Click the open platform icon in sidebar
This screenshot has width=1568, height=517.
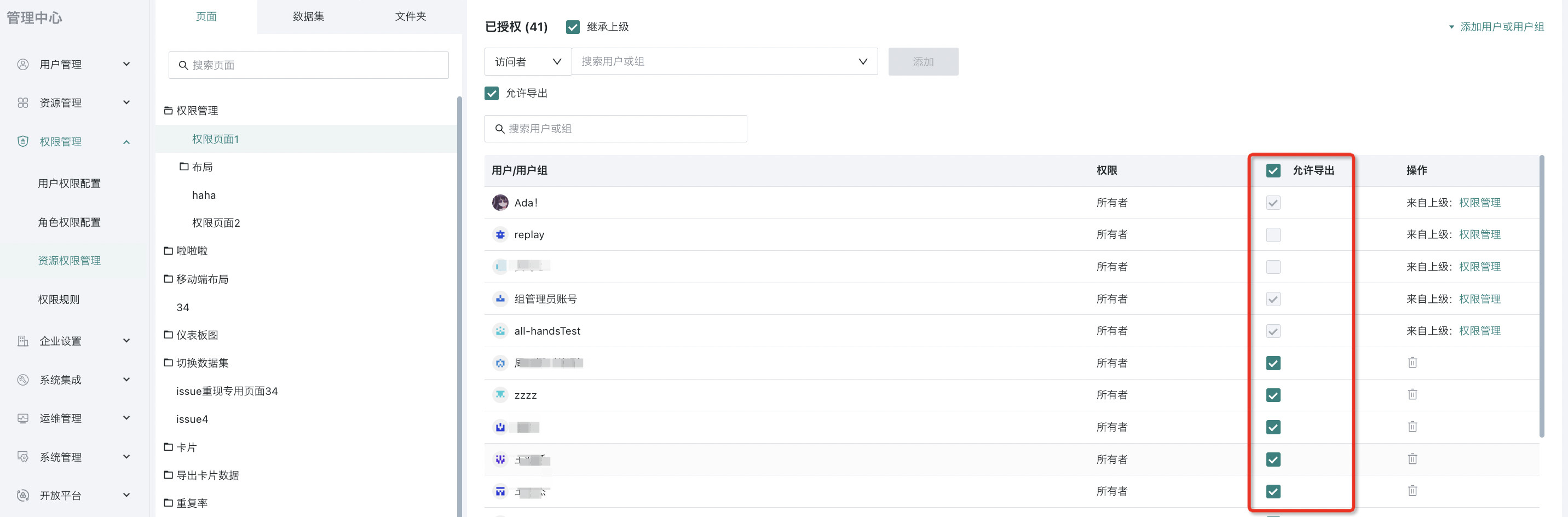pyautogui.click(x=23, y=495)
